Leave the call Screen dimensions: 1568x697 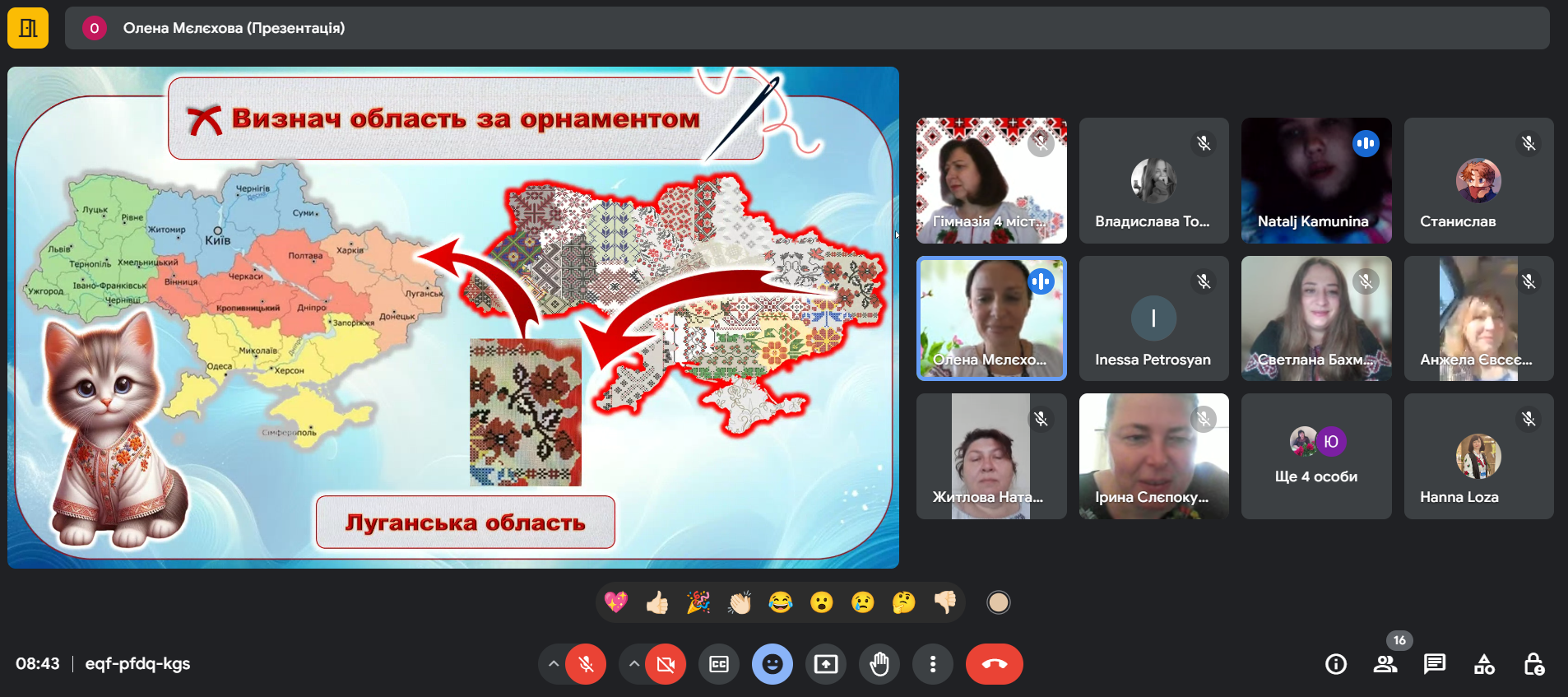pos(994,664)
